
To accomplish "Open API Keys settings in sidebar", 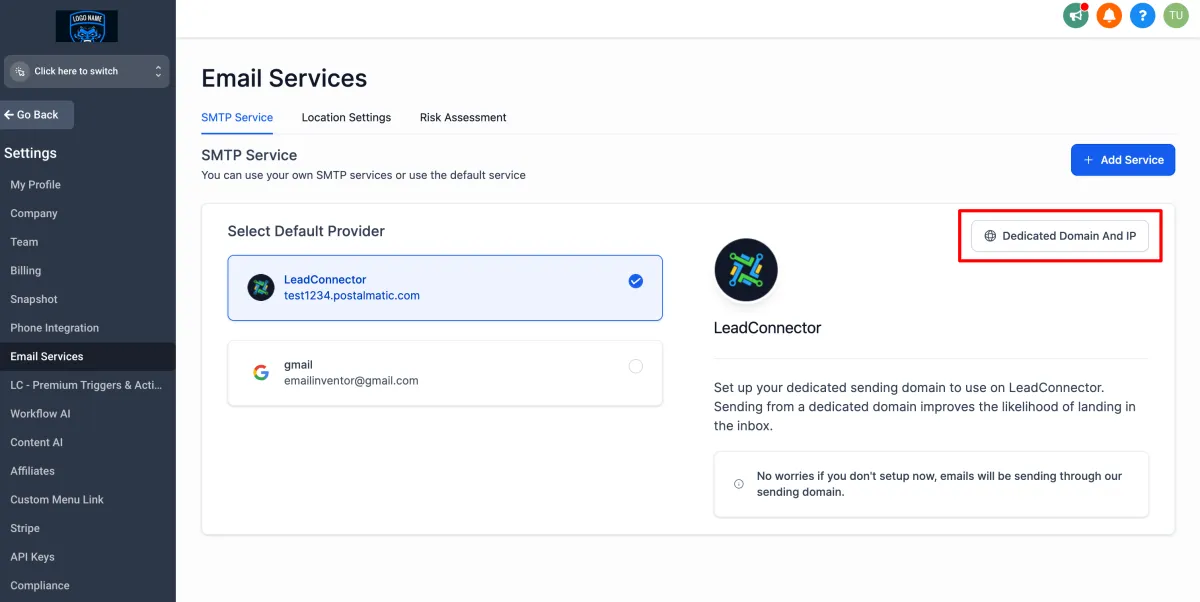I will (x=32, y=557).
